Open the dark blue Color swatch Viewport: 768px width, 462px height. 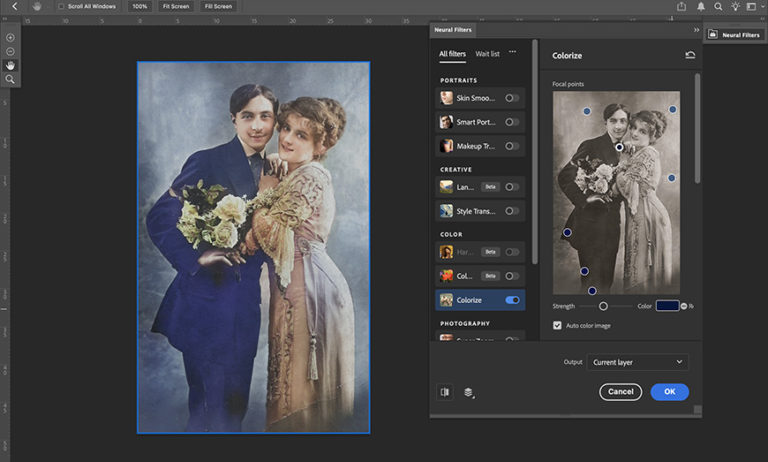[667, 306]
